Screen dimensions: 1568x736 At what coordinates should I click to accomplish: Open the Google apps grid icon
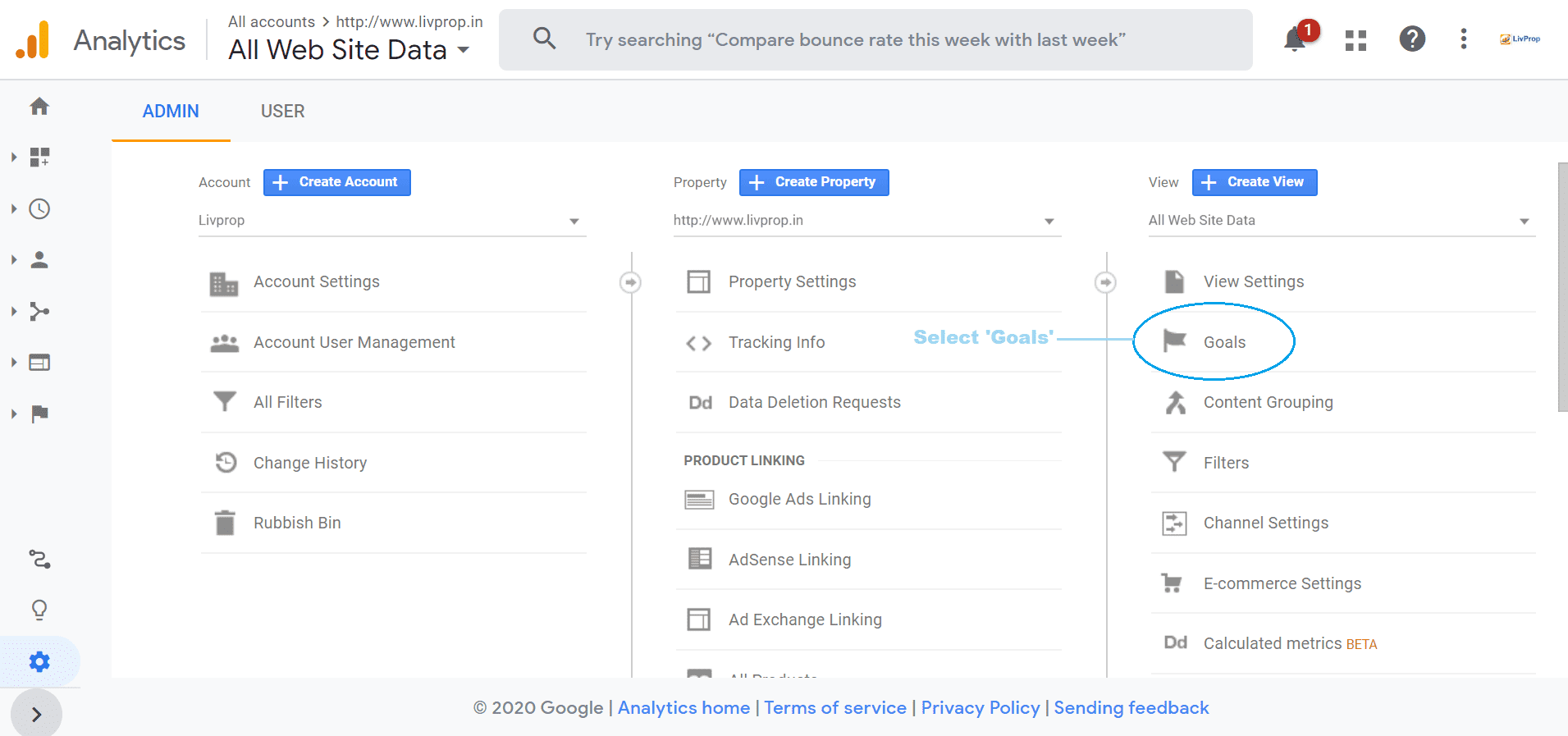coord(1355,40)
